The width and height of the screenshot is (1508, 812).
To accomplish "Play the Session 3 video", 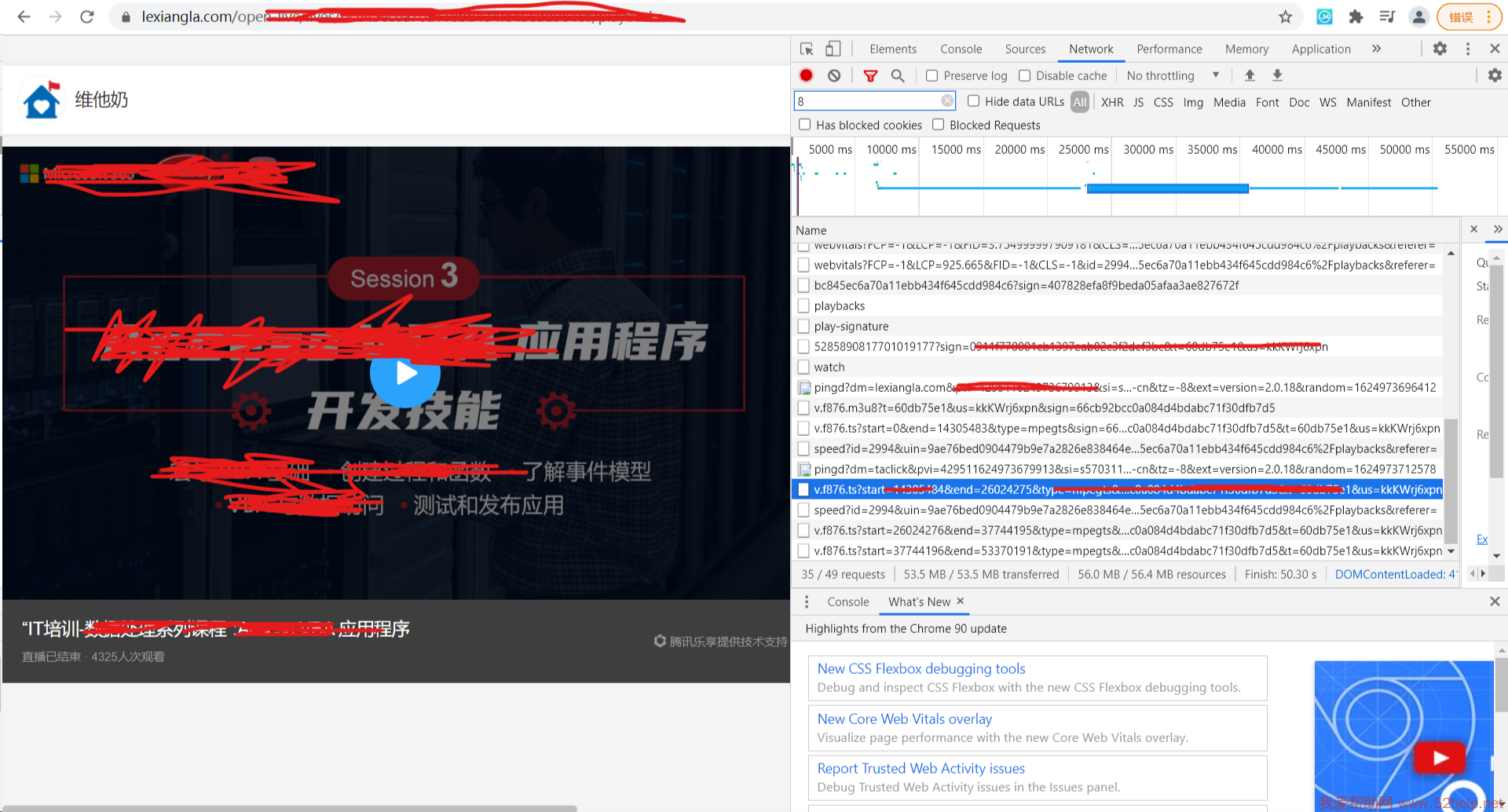I will (405, 373).
